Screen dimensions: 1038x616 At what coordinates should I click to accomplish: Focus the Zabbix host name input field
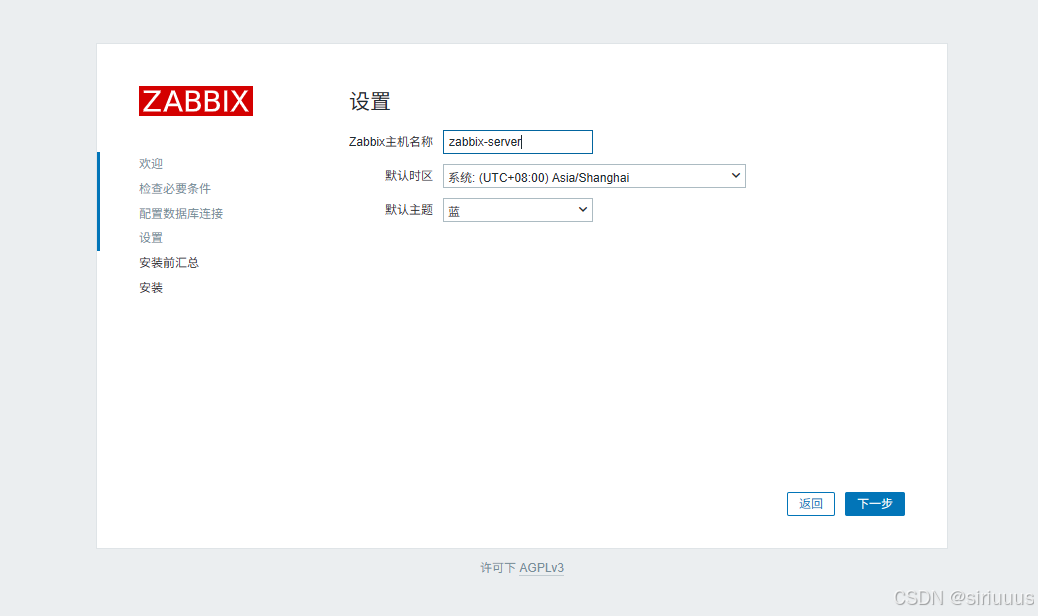pyautogui.click(x=518, y=142)
